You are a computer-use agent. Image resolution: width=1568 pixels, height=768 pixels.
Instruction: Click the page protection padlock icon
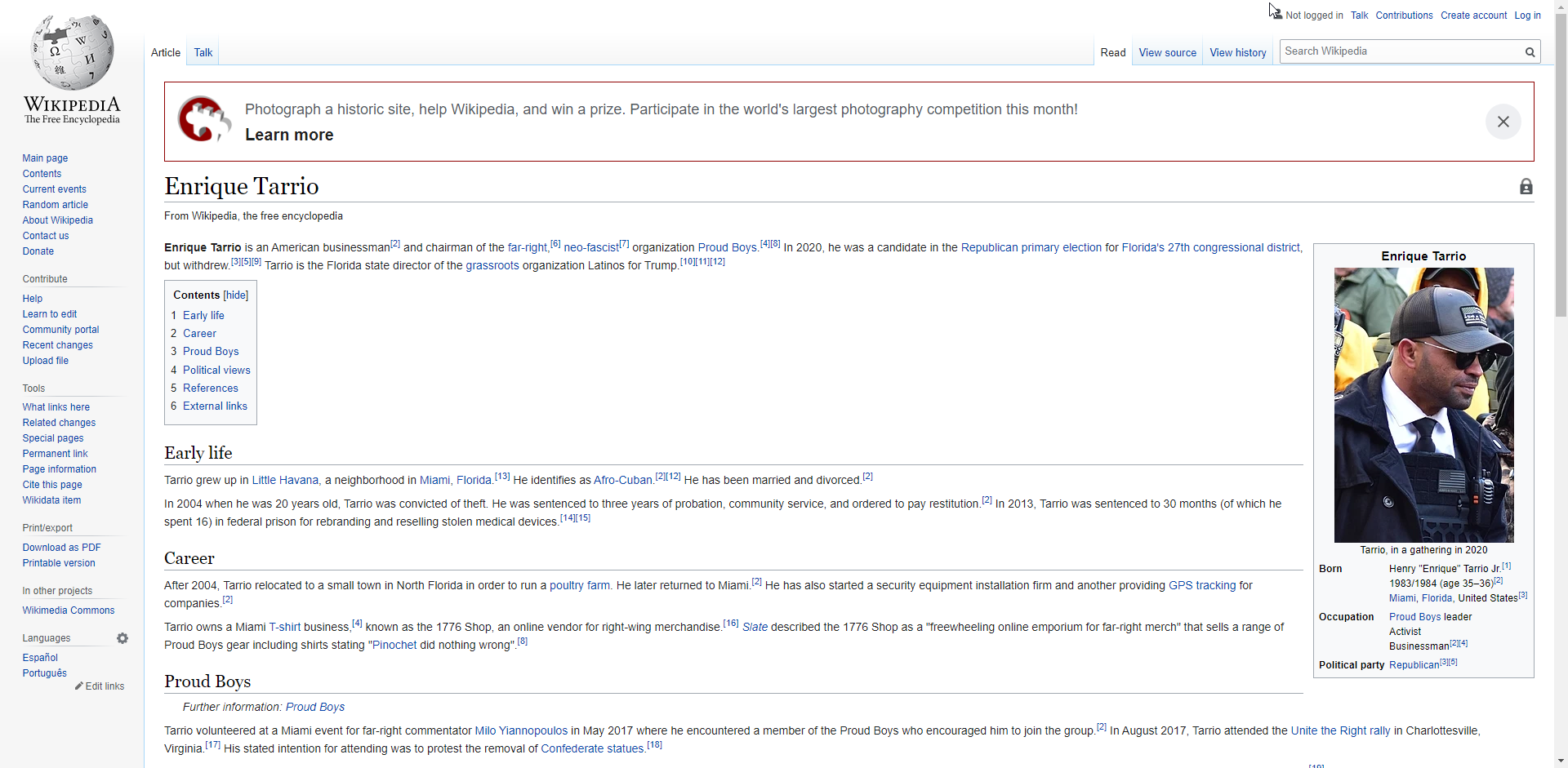pyautogui.click(x=1526, y=187)
